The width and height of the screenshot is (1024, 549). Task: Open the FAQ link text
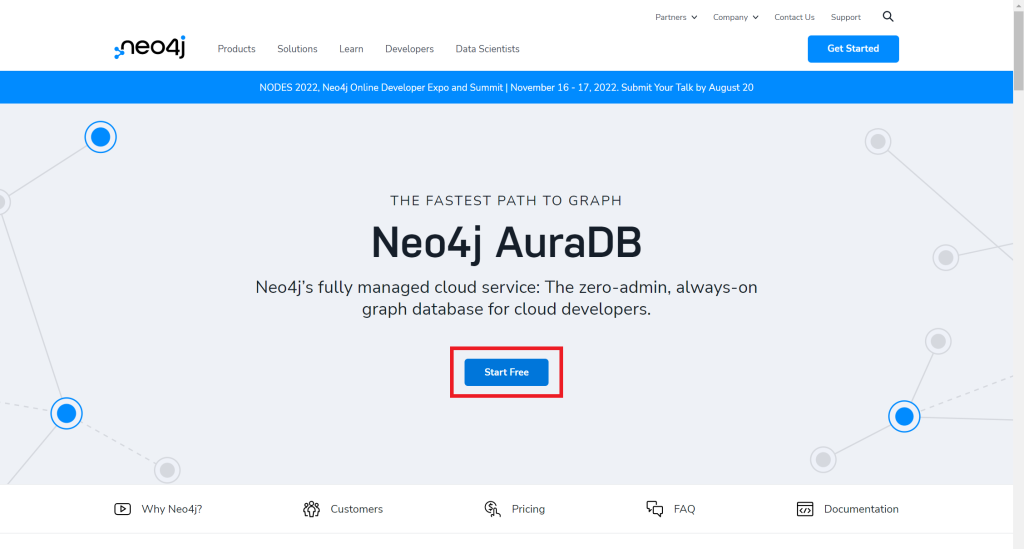click(x=684, y=509)
